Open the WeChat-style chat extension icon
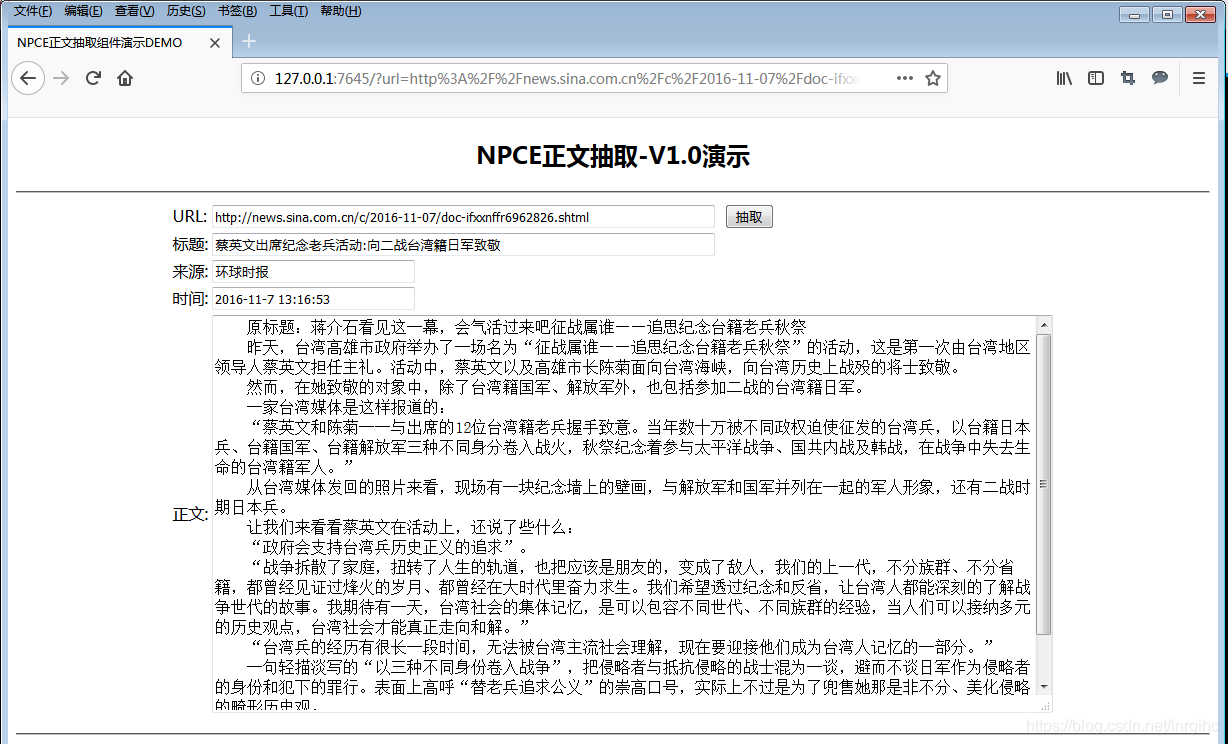The width and height of the screenshot is (1228, 744). pos(1159,77)
